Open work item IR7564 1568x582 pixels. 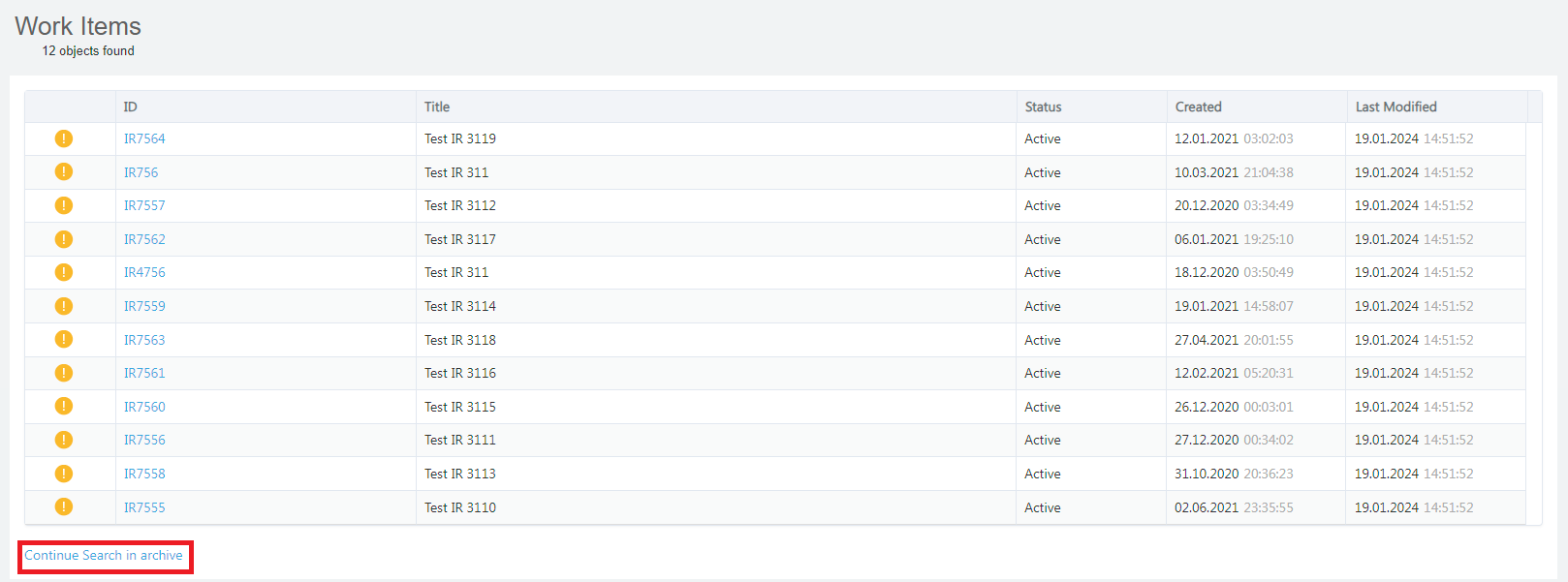pyautogui.click(x=144, y=138)
